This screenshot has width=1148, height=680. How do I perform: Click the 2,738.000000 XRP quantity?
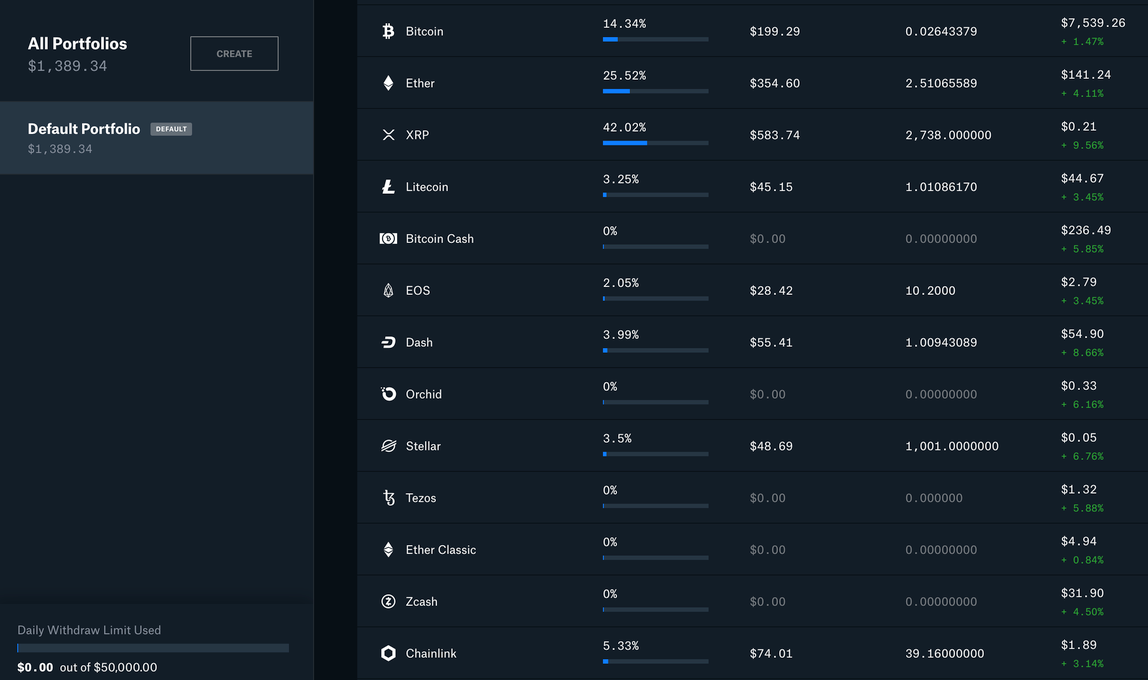point(948,135)
